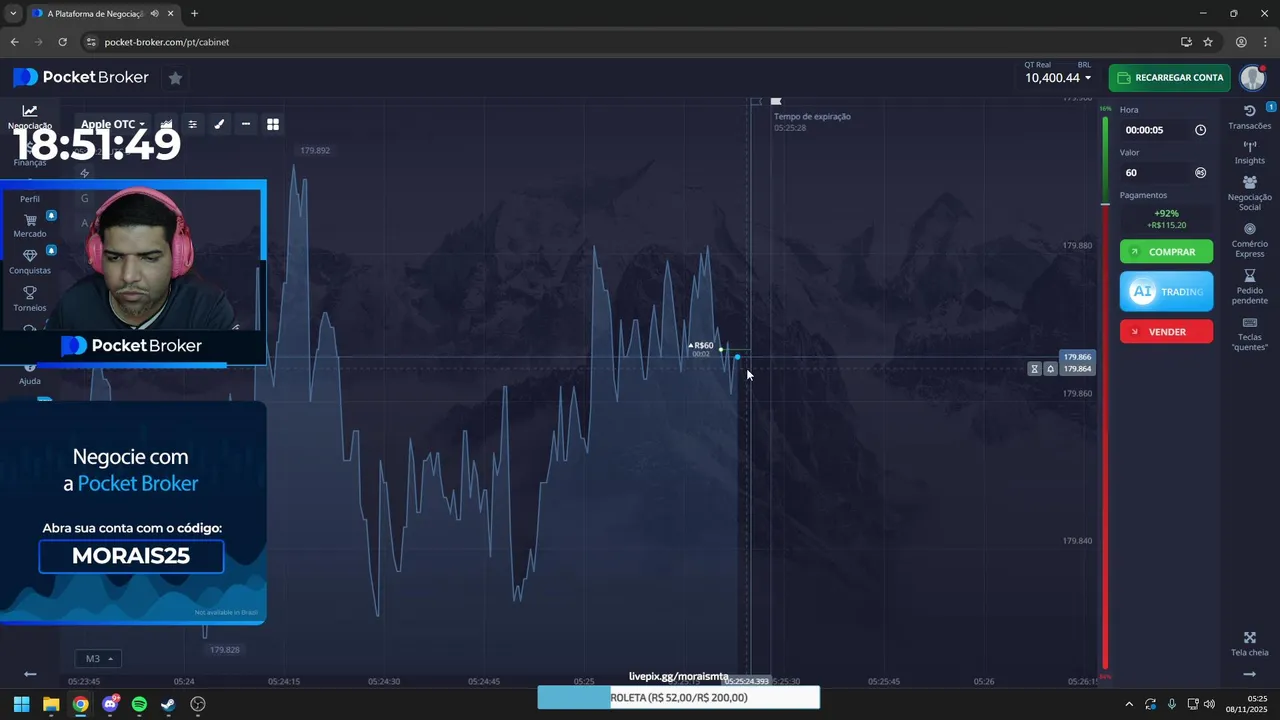Screen dimensions: 1280x720
Task: Click the horizontal line tool
Action: pyautogui.click(x=246, y=124)
